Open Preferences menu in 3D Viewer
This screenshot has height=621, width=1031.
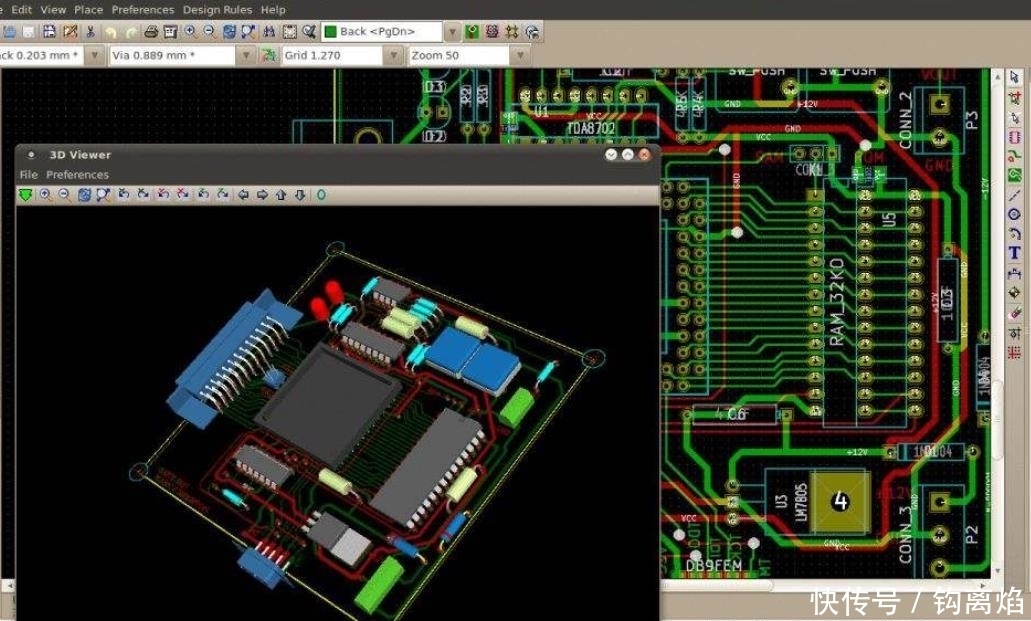tap(77, 174)
